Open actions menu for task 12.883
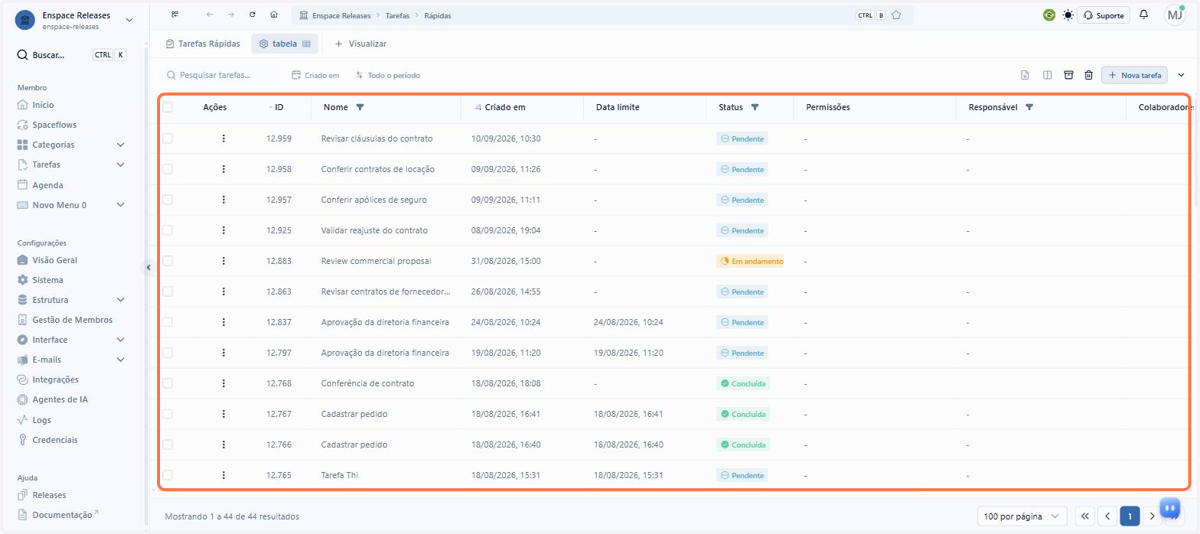Image resolution: width=1200 pixels, height=534 pixels. 223,261
